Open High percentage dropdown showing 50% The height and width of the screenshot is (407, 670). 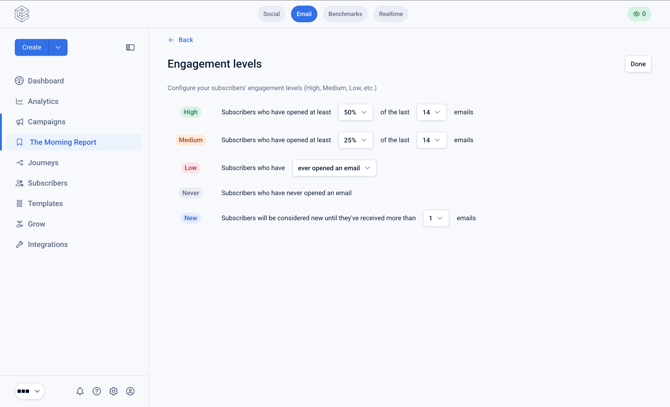pos(356,112)
